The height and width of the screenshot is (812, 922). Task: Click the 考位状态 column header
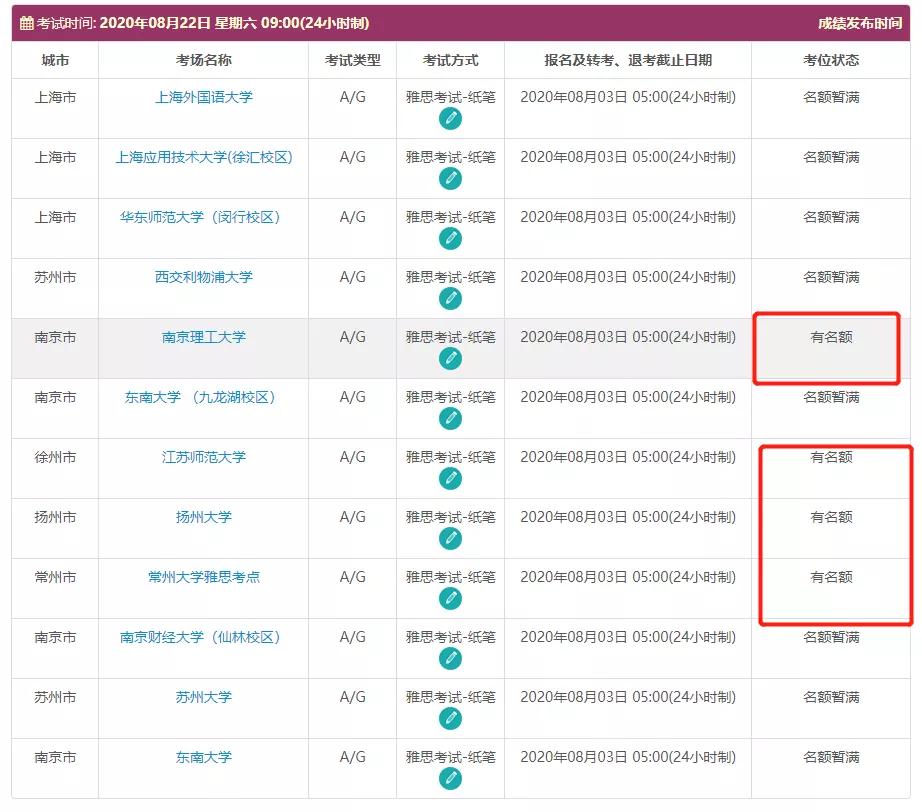coord(831,60)
